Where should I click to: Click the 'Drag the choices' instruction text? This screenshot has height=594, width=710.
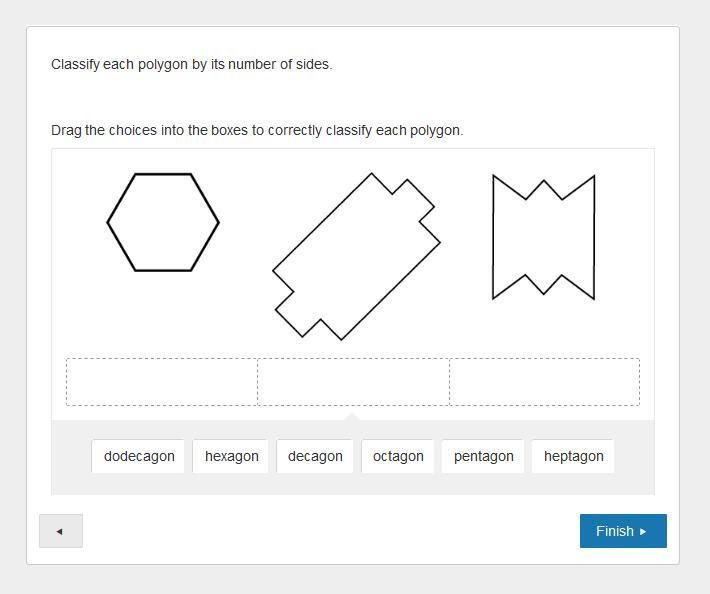coord(257,130)
